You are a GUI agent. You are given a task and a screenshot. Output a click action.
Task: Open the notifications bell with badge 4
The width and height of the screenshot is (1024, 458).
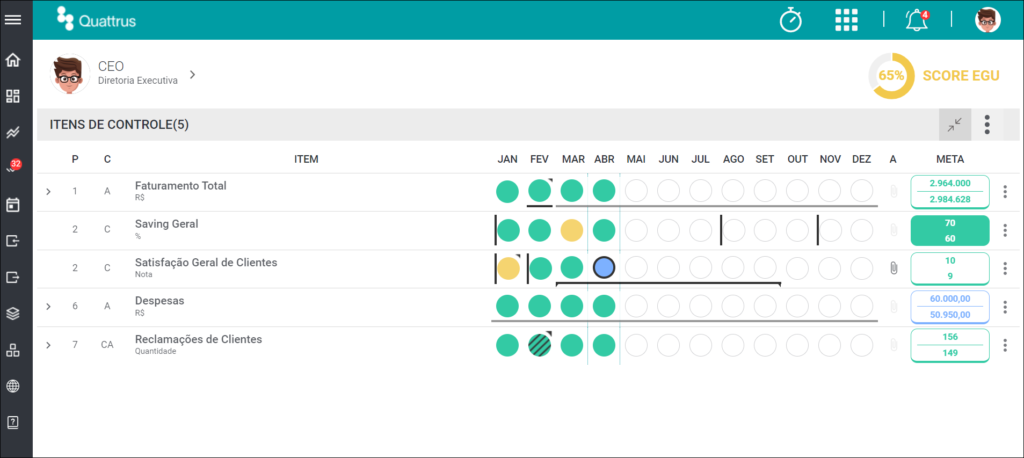917,20
